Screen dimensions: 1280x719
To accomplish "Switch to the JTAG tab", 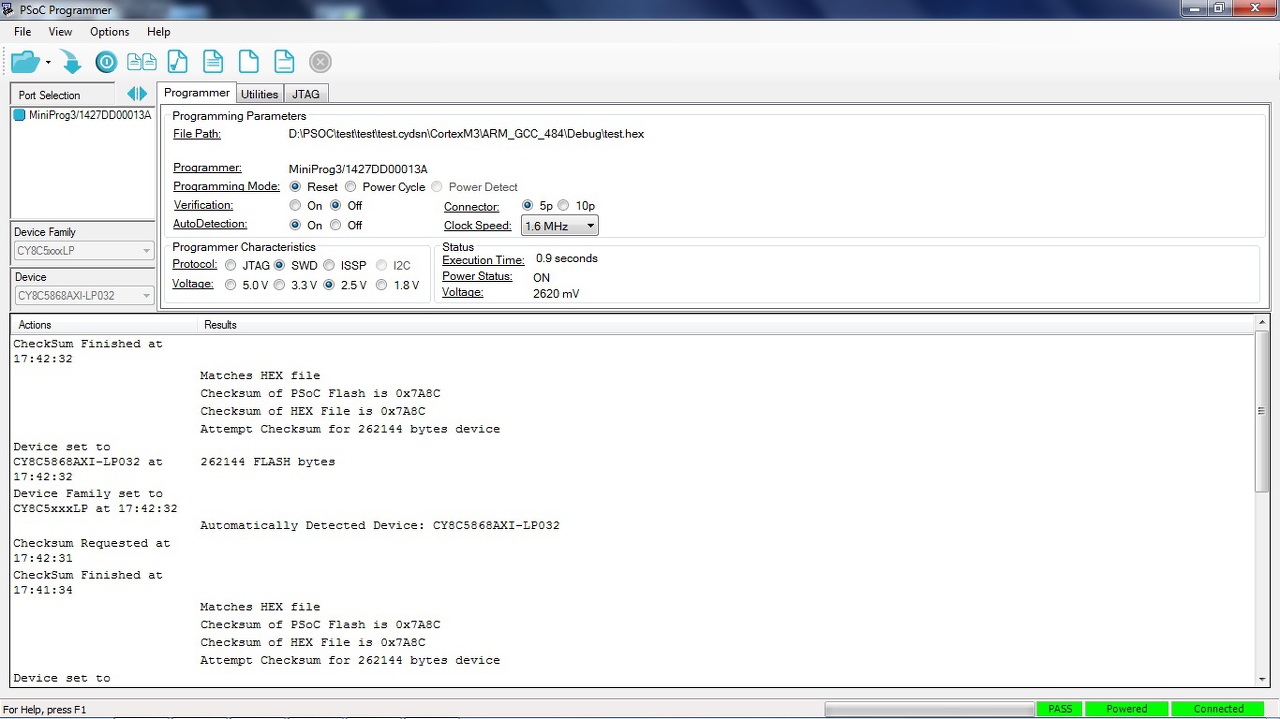I will 306,94.
